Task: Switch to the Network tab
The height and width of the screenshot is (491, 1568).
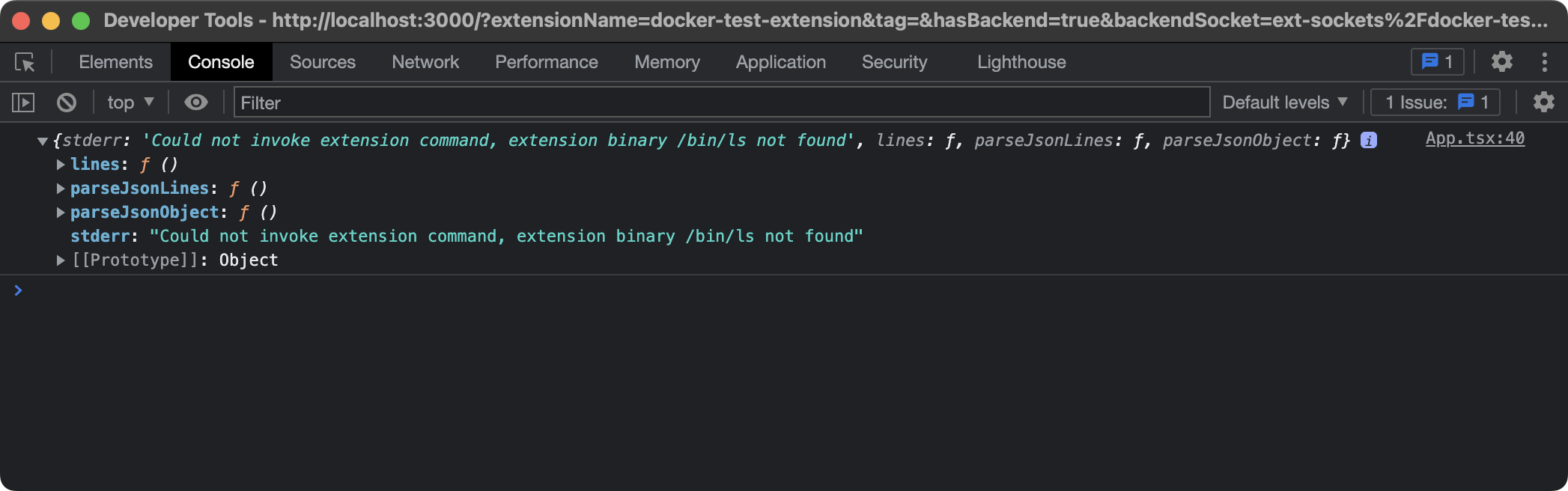Action: click(425, 62)
